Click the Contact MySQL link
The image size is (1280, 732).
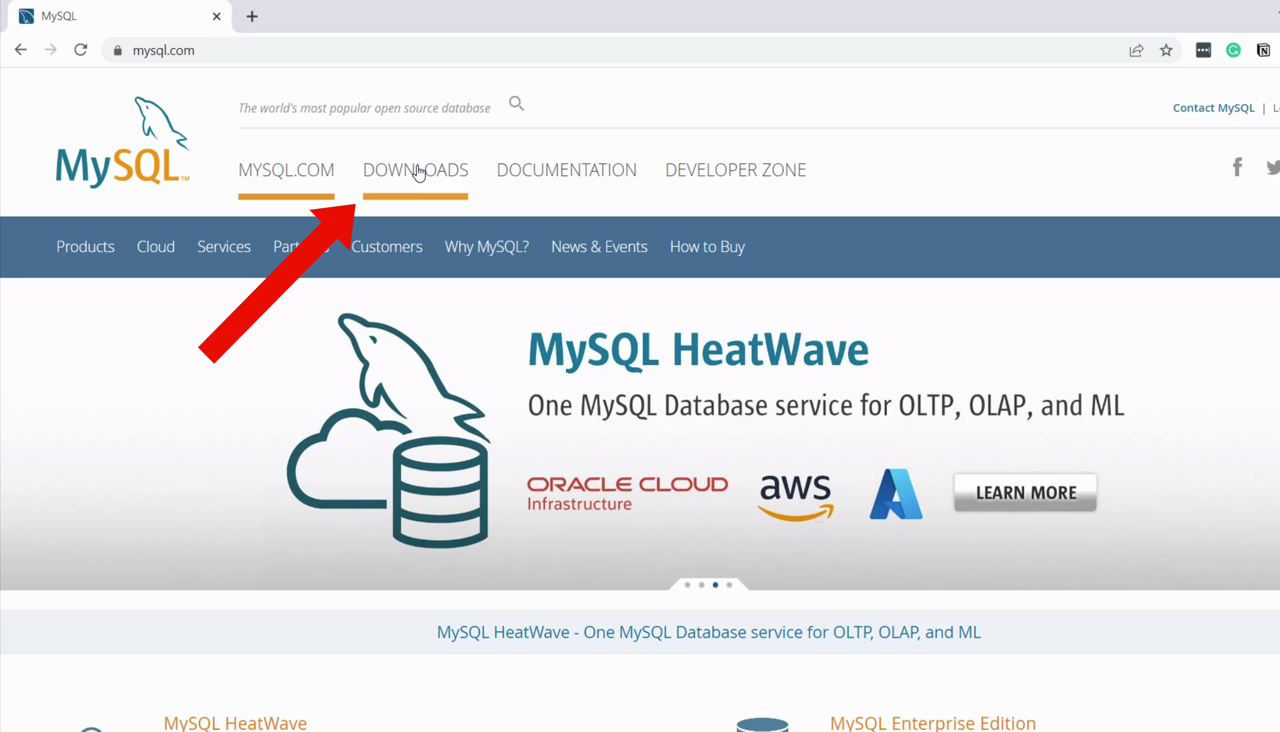(1213, 108)
